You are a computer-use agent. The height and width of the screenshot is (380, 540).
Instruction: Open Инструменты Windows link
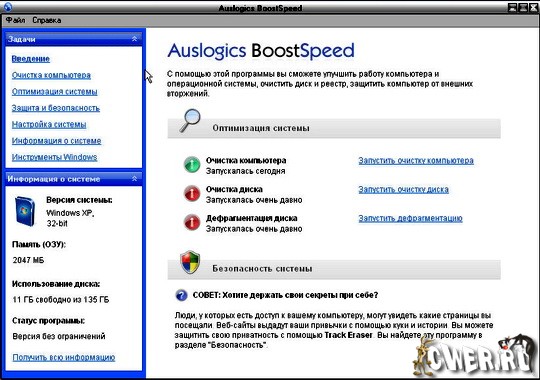(x=54, y=157)
